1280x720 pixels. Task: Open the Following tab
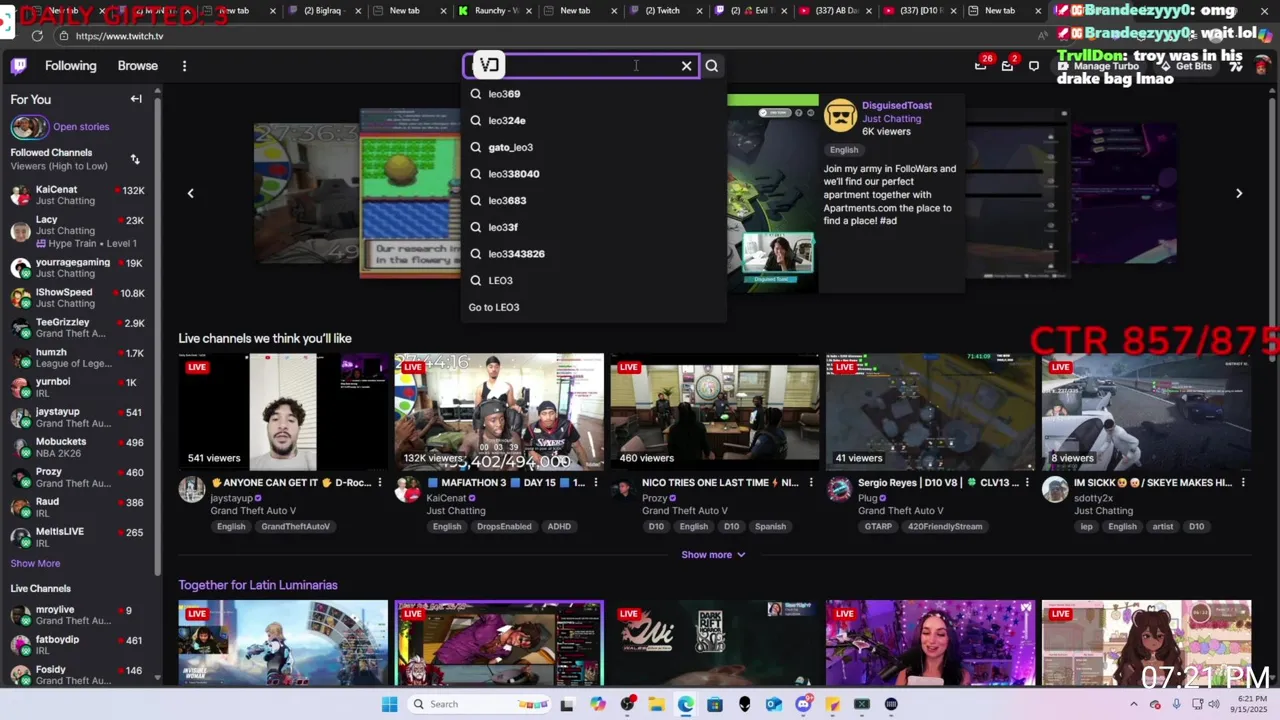[x=71, y=66]
